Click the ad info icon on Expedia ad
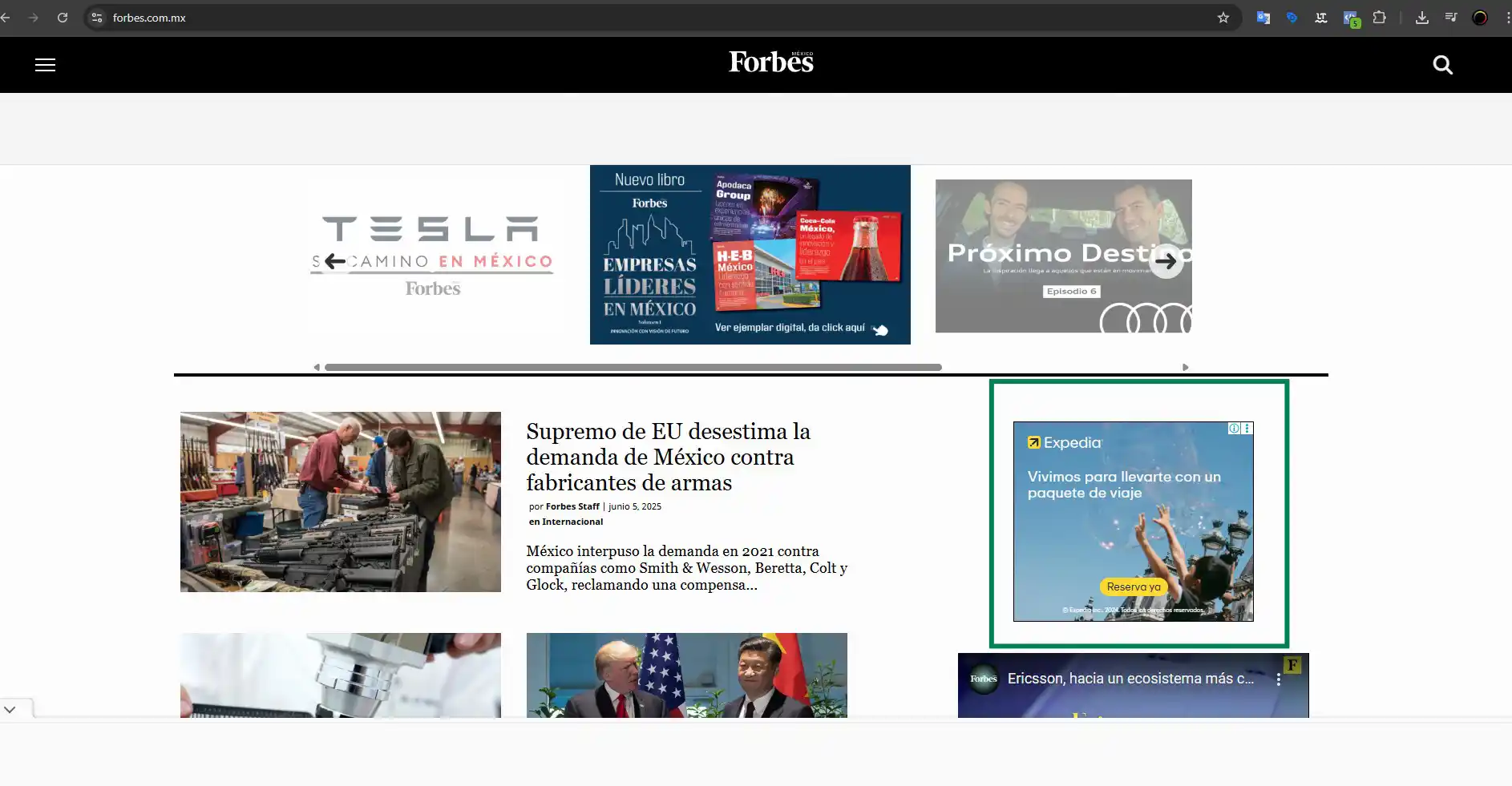Screen dimensions: 1512x786 coord(1235,429)
